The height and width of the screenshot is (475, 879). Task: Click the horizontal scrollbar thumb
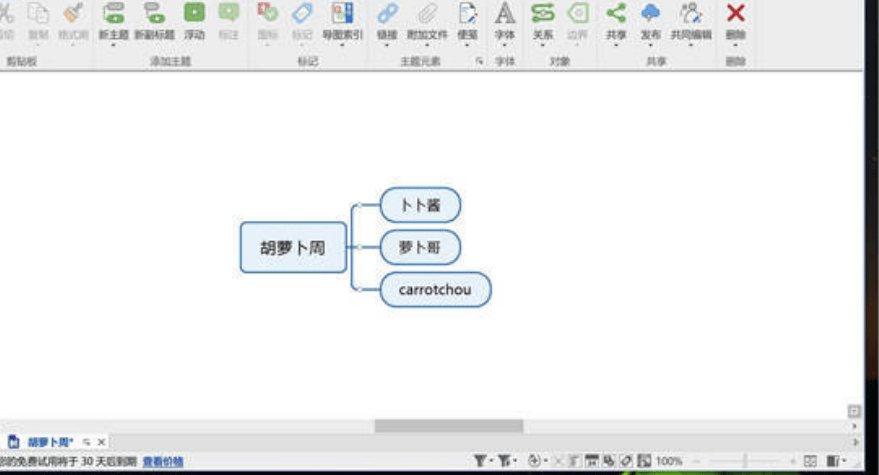point(448,426)
